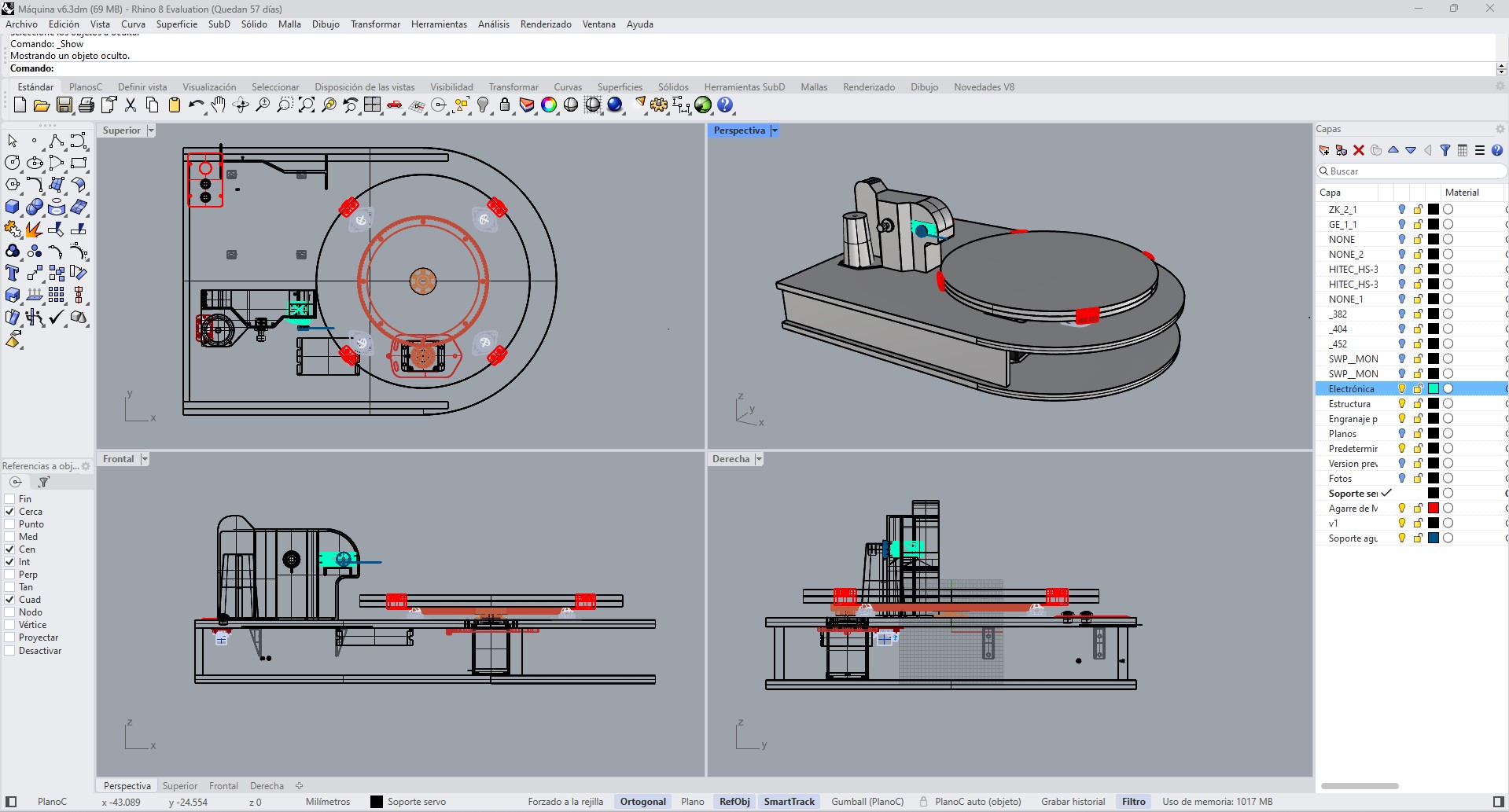The image size is (1509, 812).
Task: Click the four-viewport layout icon
Action: (x=372, y=105)
